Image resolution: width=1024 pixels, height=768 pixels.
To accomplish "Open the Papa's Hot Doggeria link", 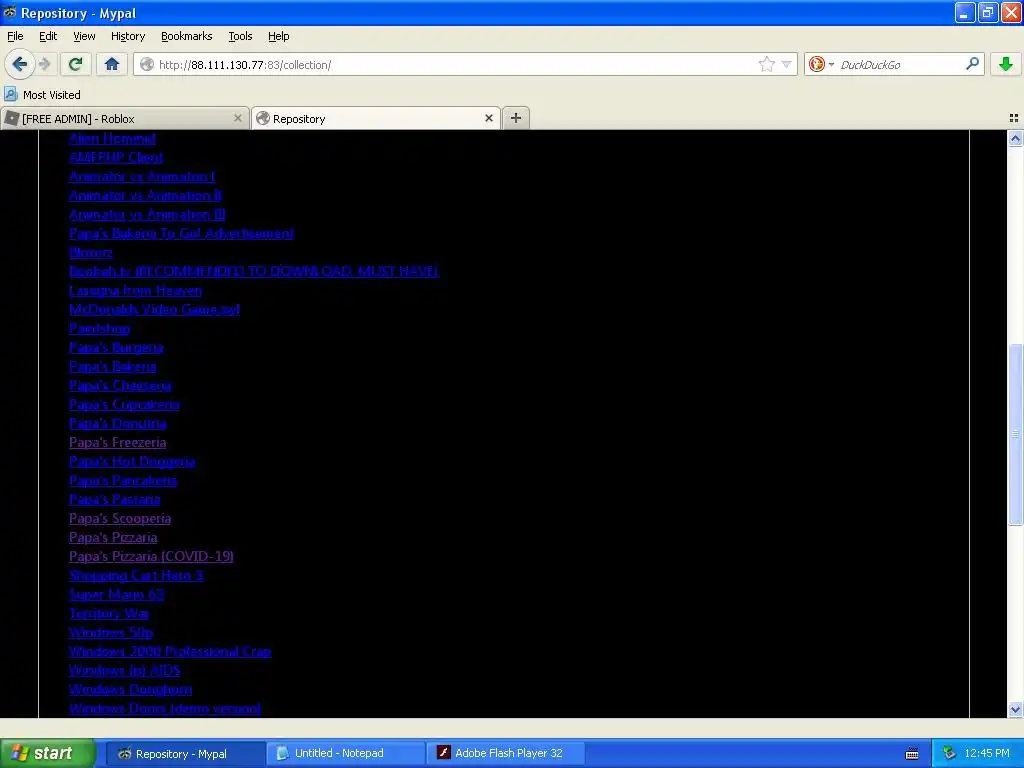I will (132, 461).
